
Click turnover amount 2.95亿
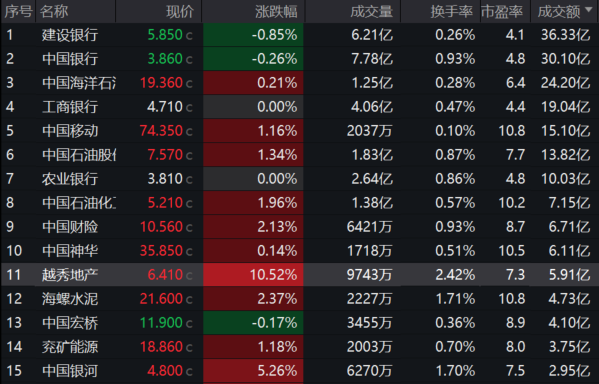(570, 371)
